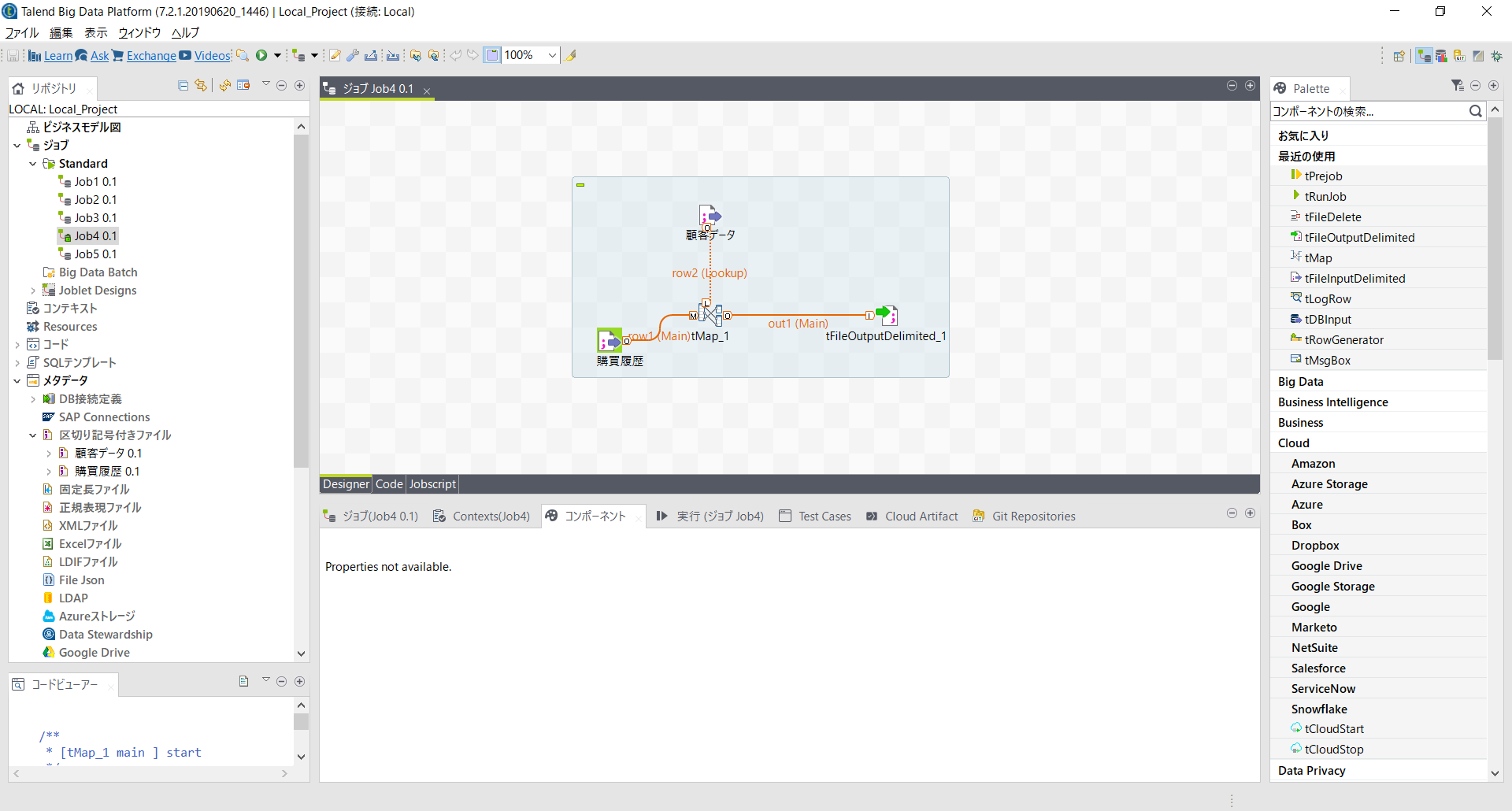Open the 100% zoom level dropdown
The height and width of the screenshot is (811, 1512).
[552, 55]
